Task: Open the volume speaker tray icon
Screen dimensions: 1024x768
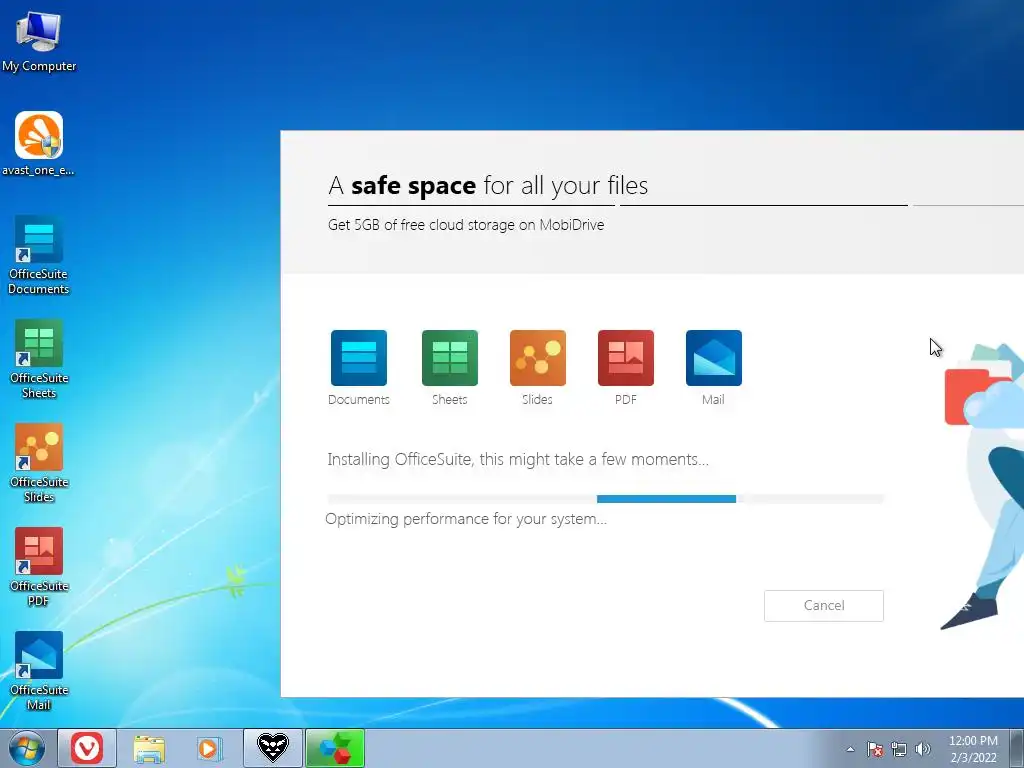Action: click(922, 749)
